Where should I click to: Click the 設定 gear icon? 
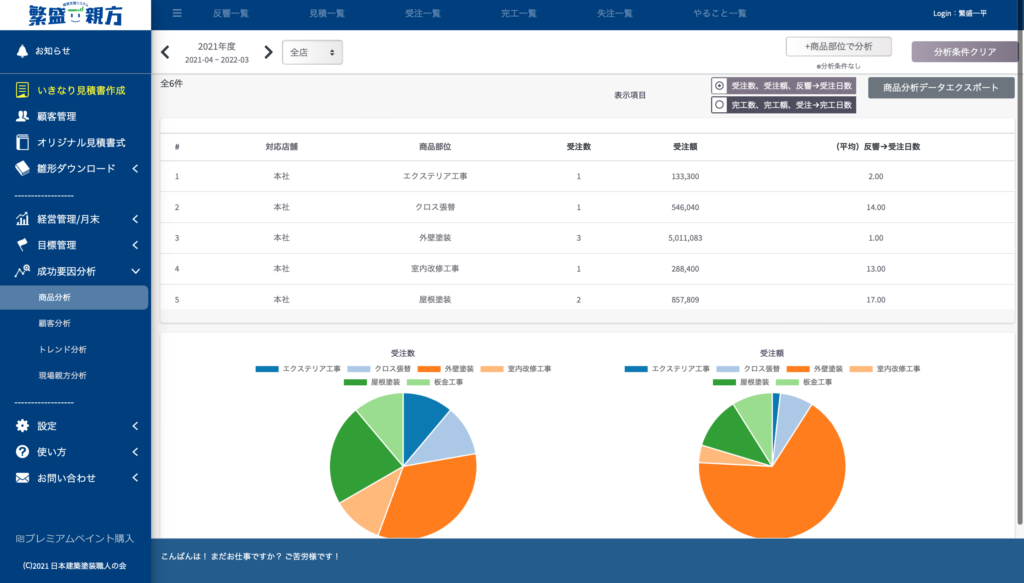point(22,426)
